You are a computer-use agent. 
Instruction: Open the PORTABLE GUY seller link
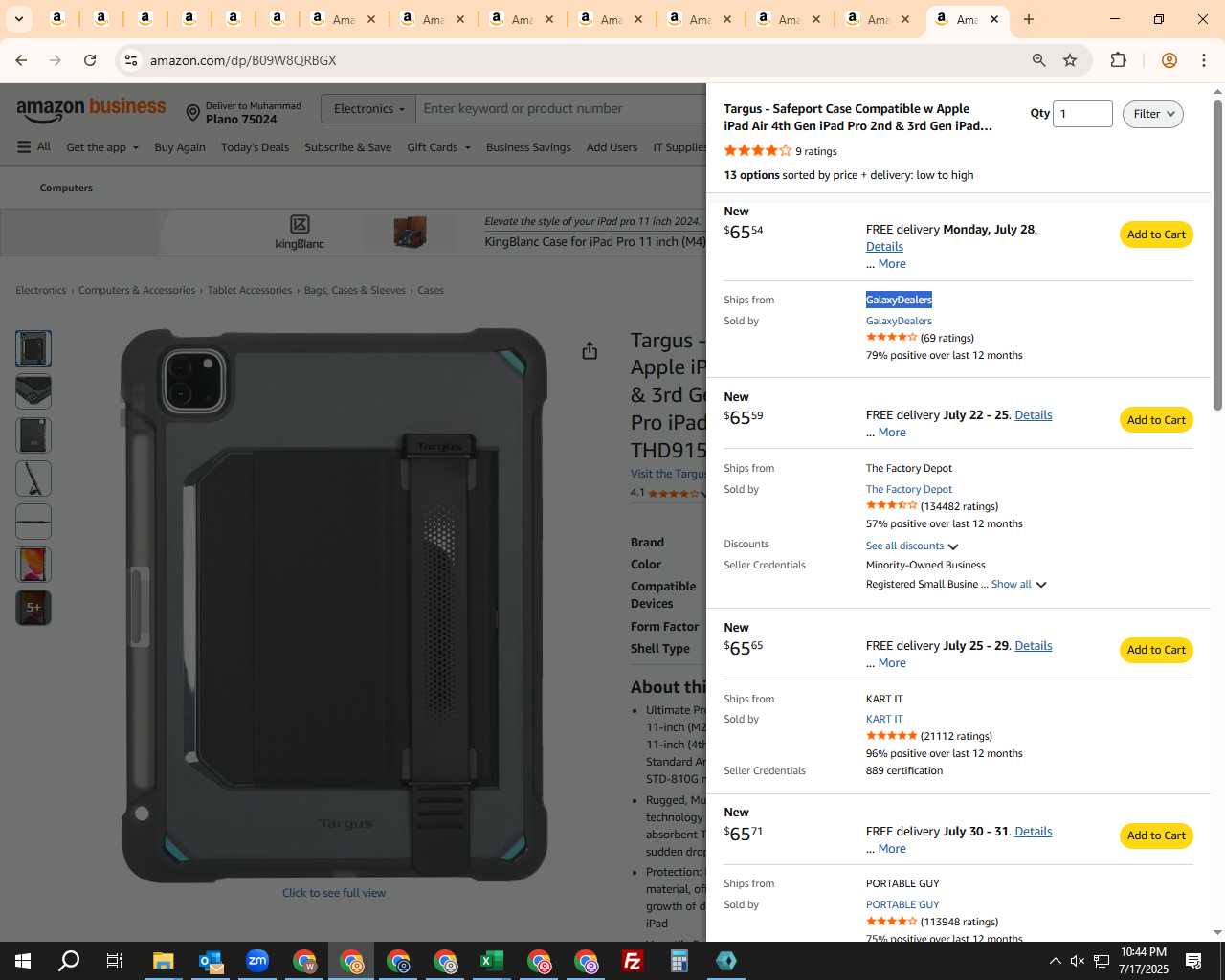[902, 904]
